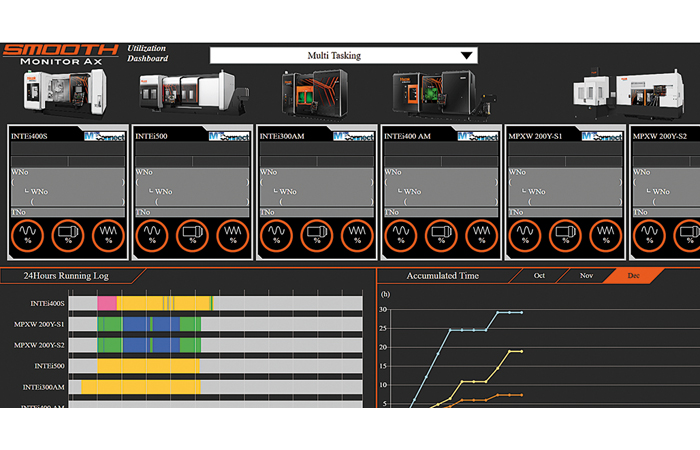Click MPXW 200Y-S2 row label in running log
Viewport: 700px width, 450px height.
(39, 345)
